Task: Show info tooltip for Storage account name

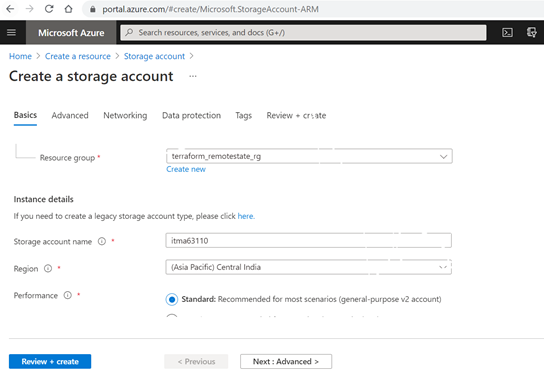Action: pyautogui.click(x=102, y=241)
